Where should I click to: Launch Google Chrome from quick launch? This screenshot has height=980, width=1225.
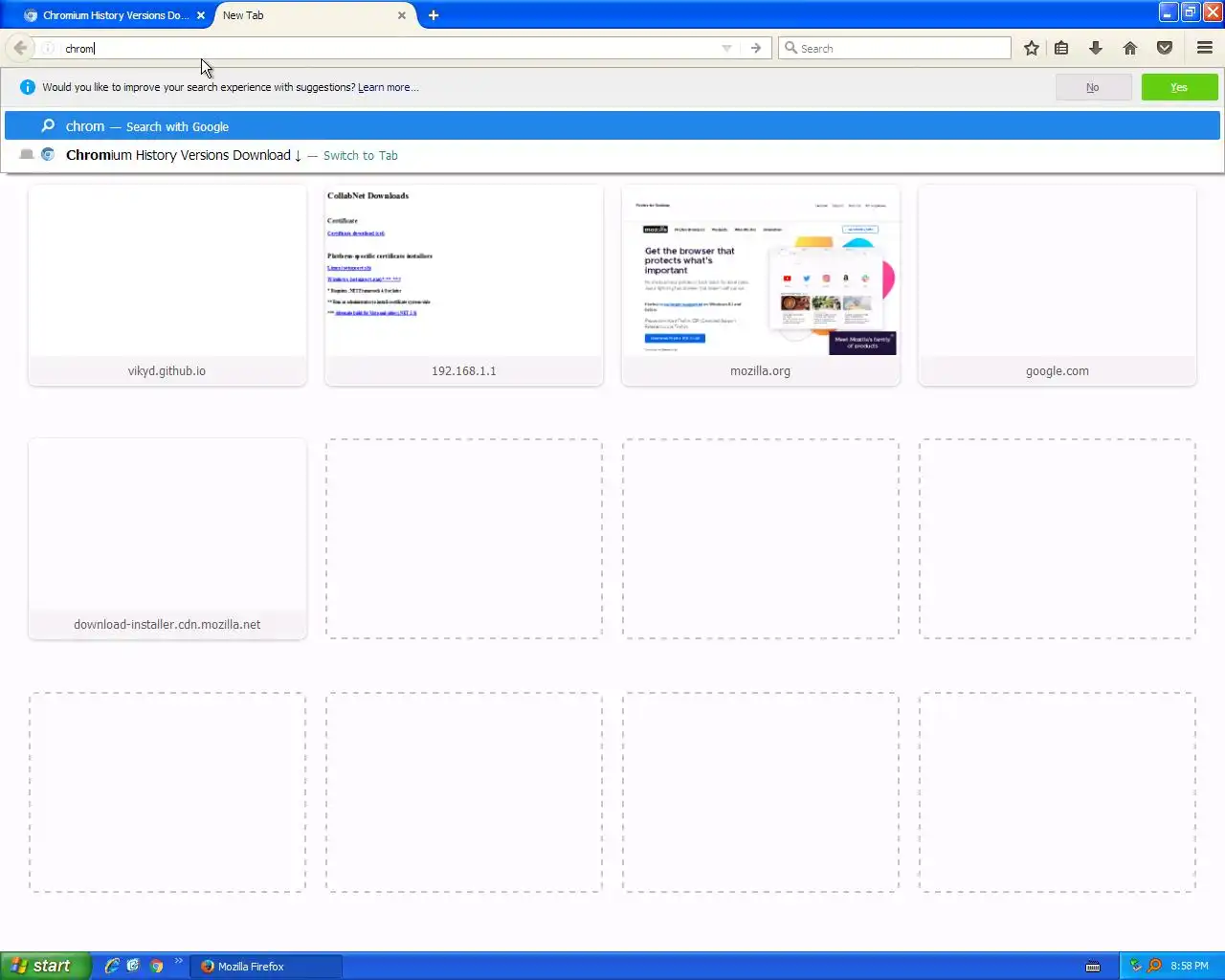point(156,966)
